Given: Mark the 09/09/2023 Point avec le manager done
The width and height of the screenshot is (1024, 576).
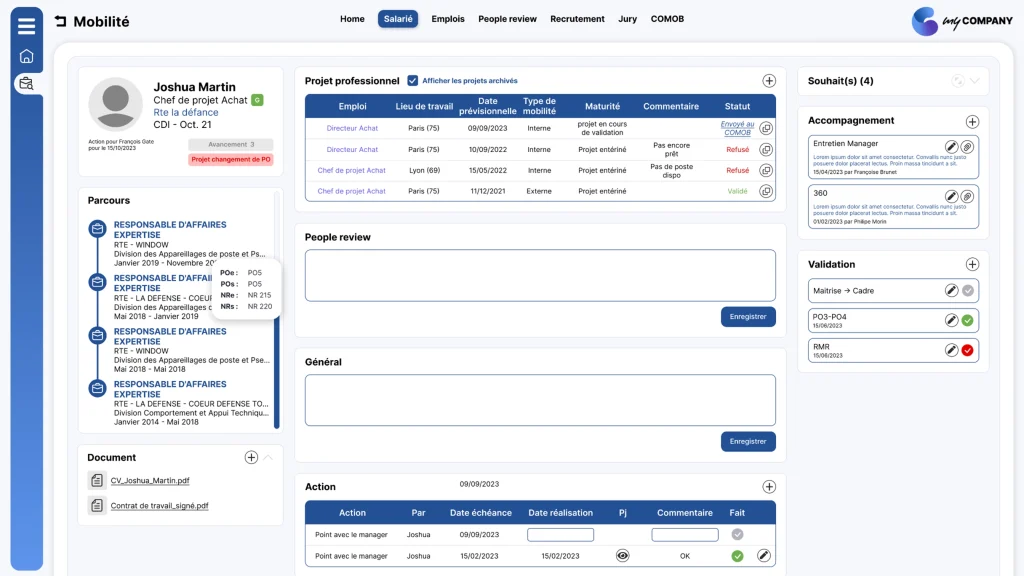Looking at the screenshot, I should (737, 534).
